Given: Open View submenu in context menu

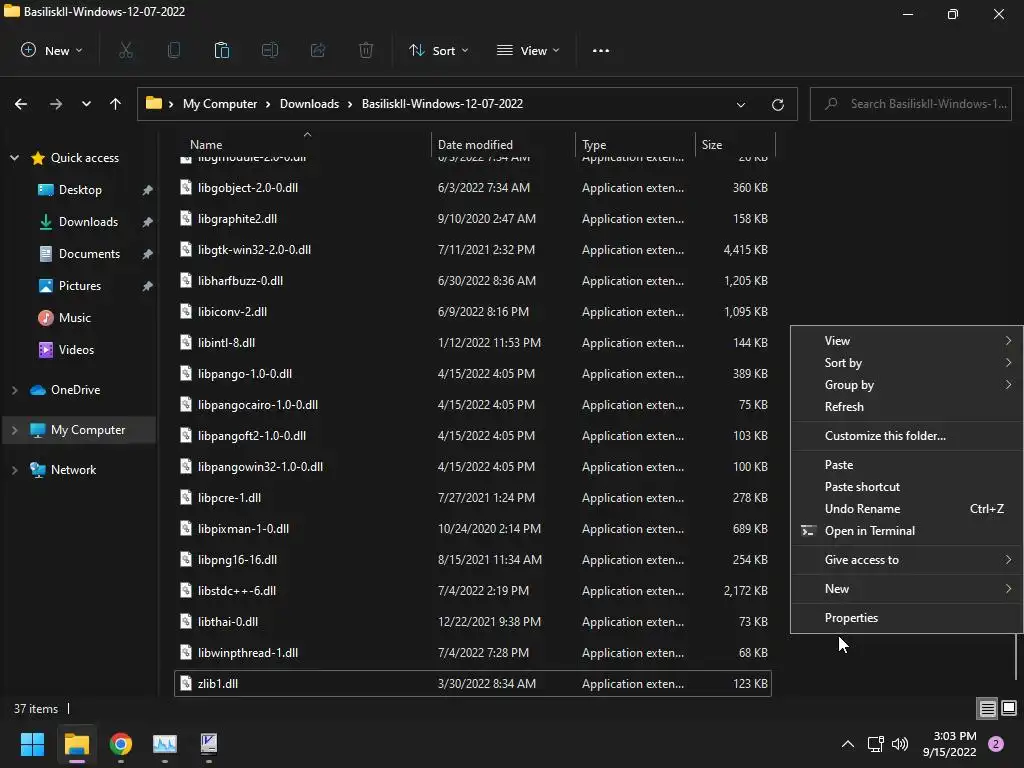Looking at the screenshot, I should coord(906,340).
